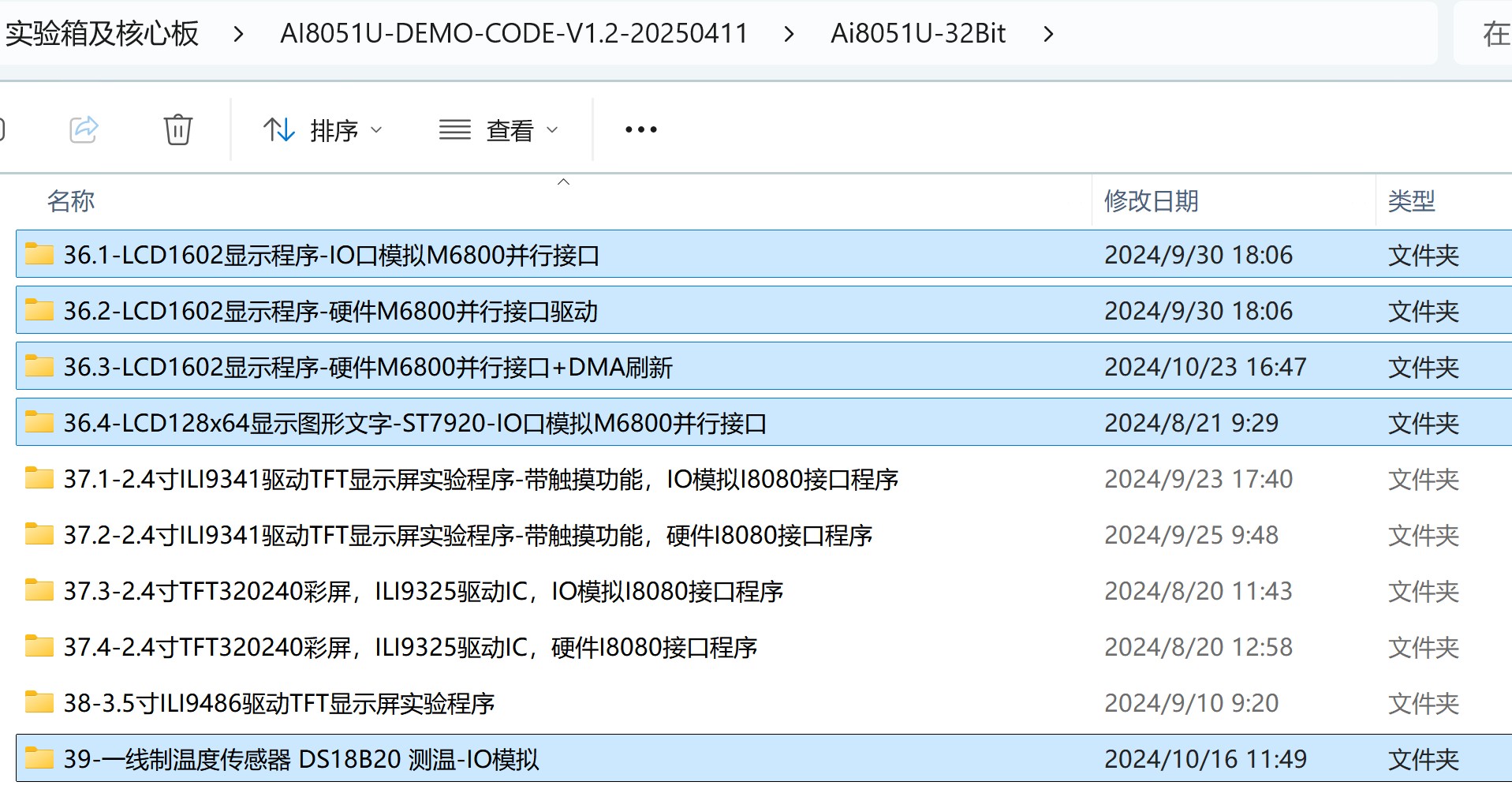Sort by 名称 column header
Viewport: 1512px width, 793px height.
[x=71, y=201]
